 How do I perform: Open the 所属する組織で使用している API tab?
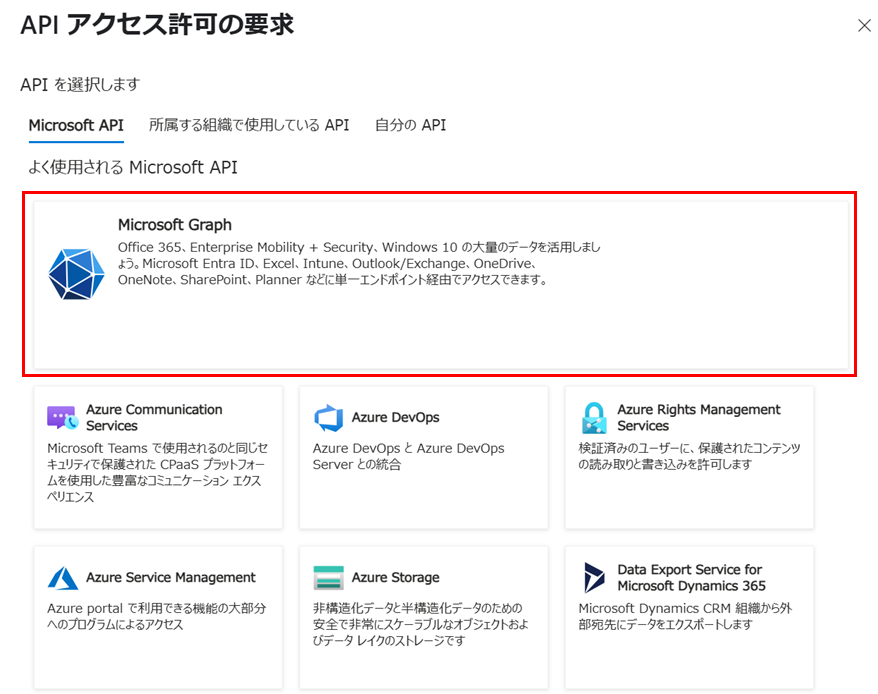[249, 125]
